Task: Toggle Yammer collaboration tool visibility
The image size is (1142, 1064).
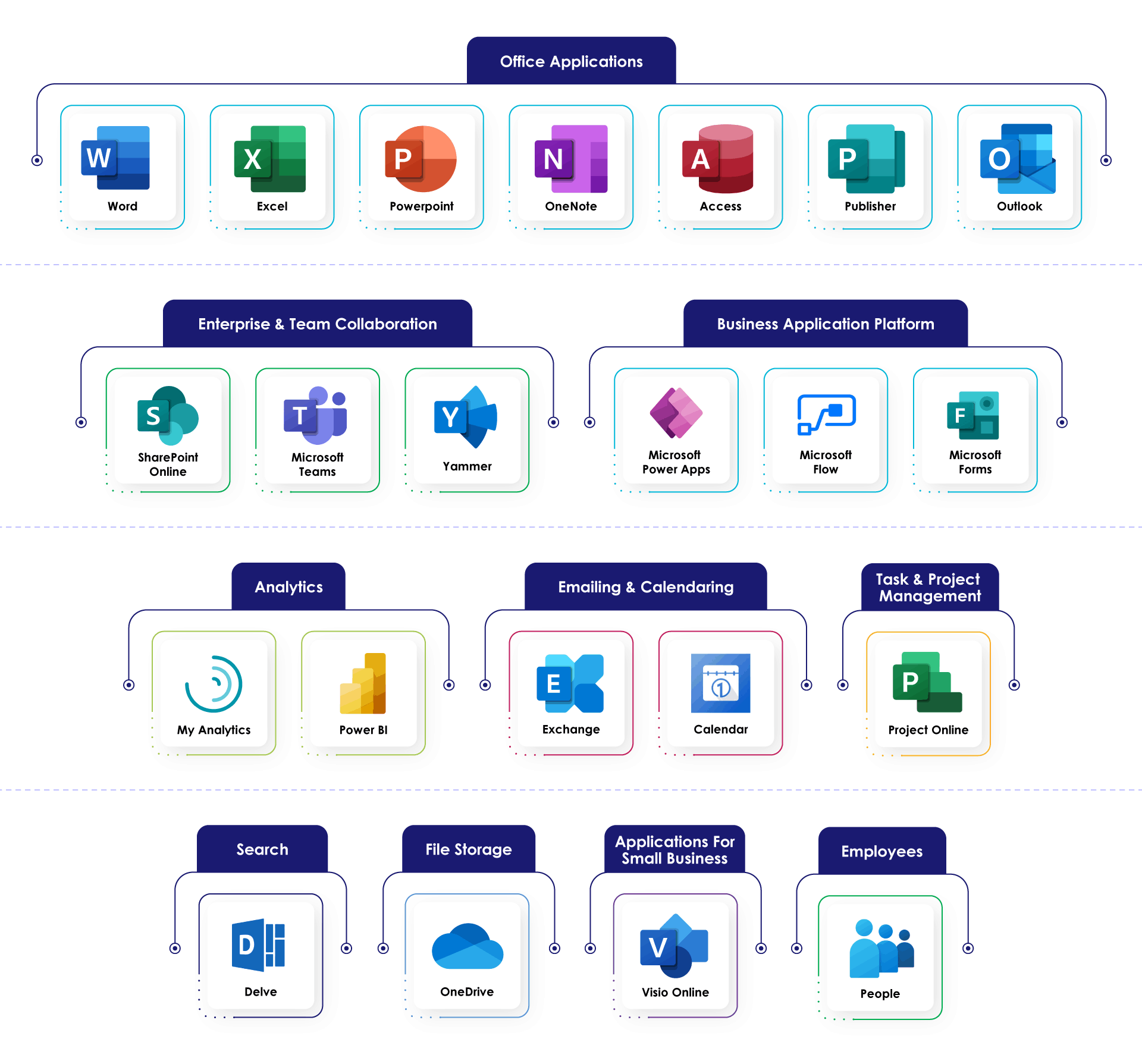Action: pyautogui.click(x=463, y=423)
